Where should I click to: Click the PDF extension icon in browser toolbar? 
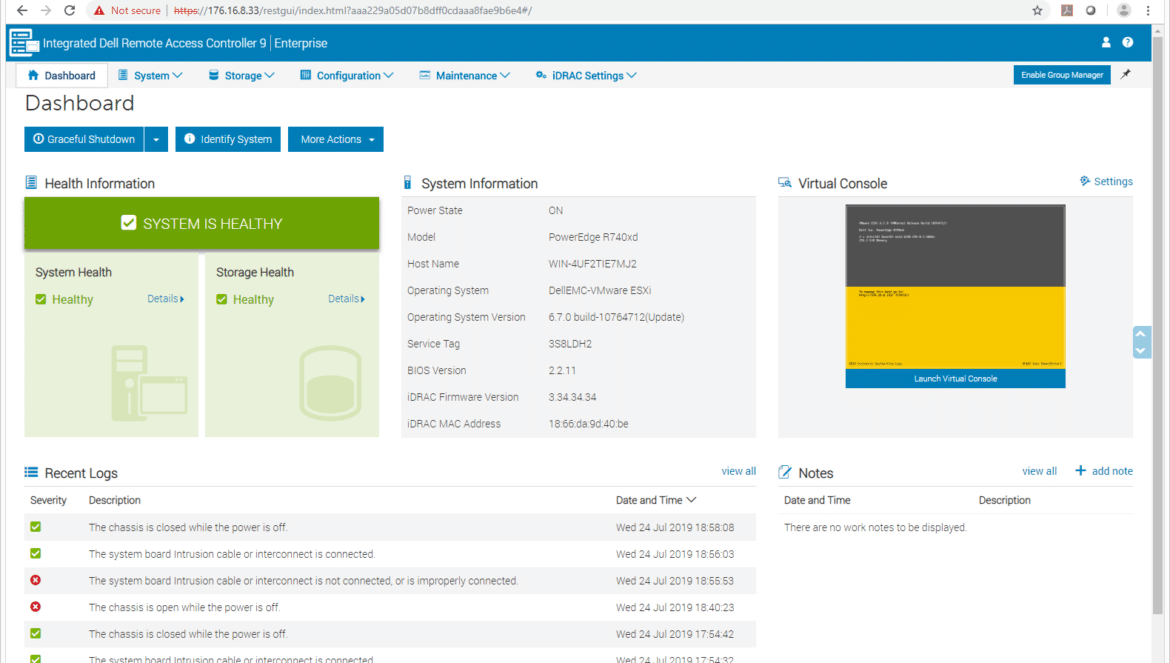click(x=1067, y=10)
